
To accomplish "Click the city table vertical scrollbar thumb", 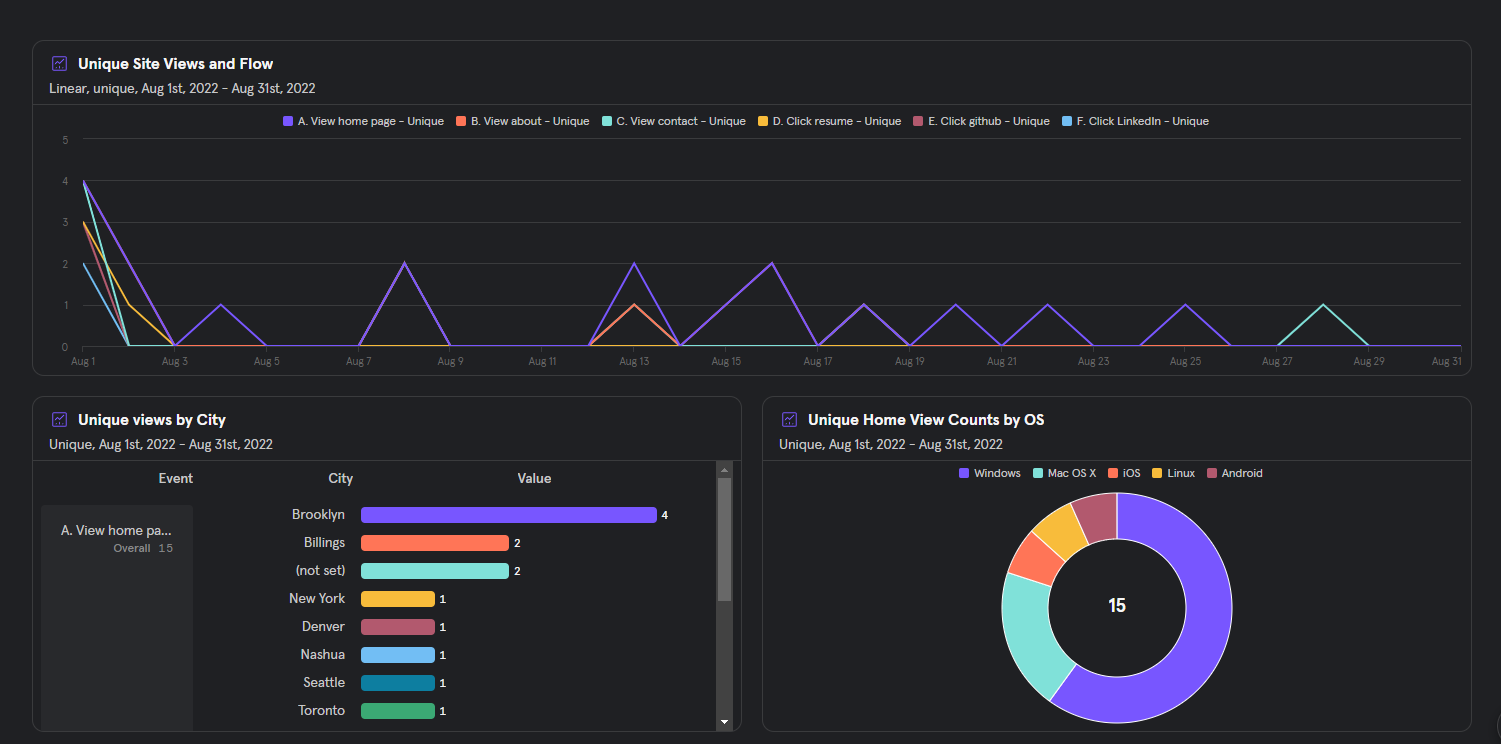I will tap(724, 540).
